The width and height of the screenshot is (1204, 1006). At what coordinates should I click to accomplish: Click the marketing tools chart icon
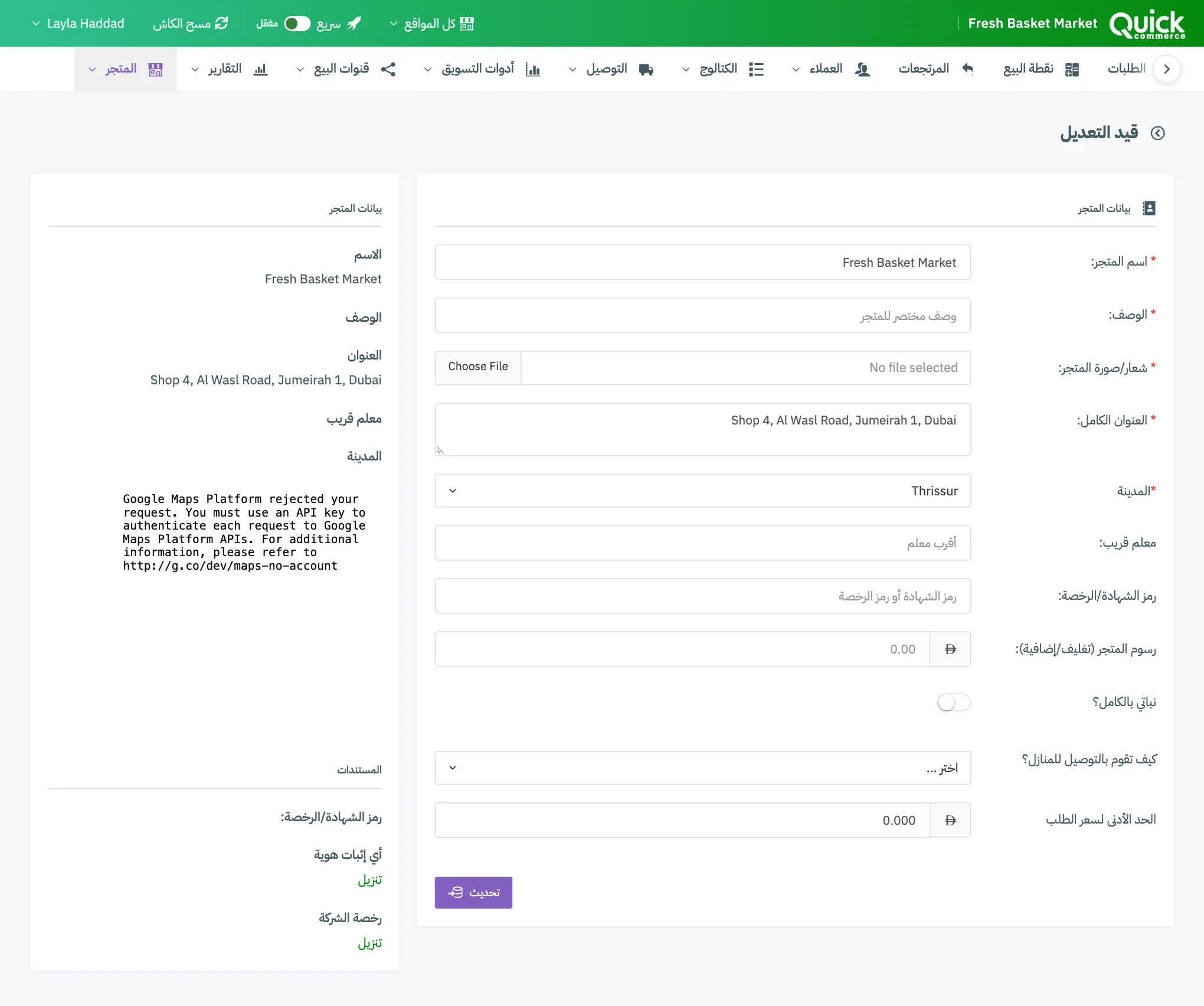533,69
